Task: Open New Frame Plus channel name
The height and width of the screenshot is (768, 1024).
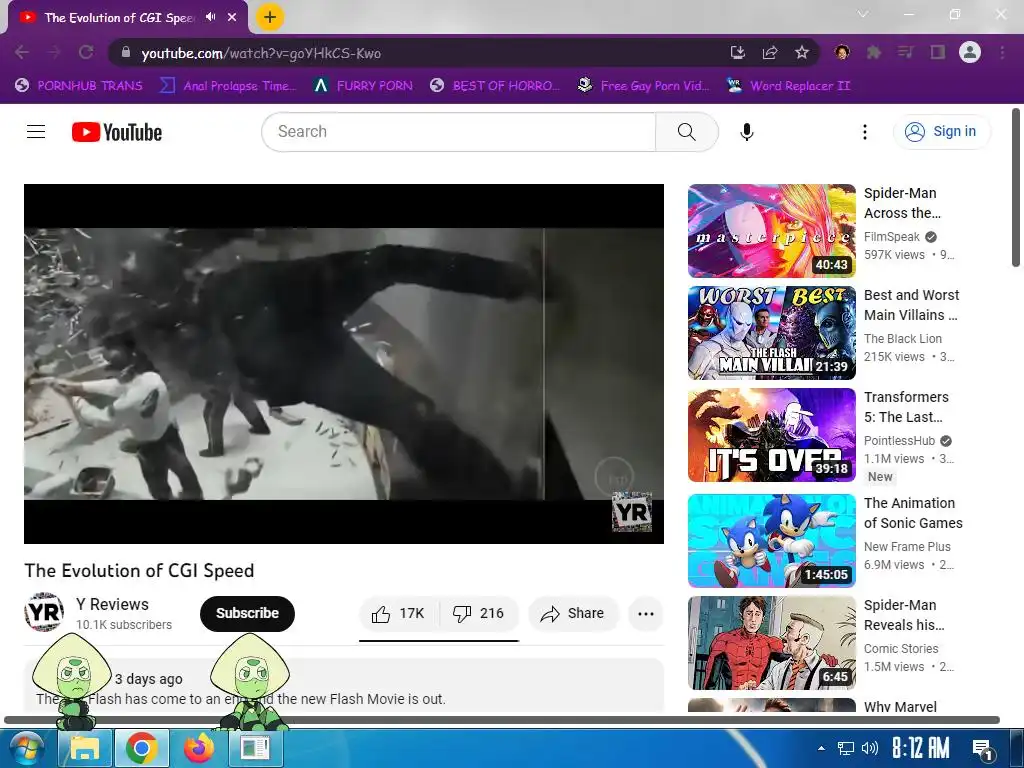Action: (x=907, y=547)
